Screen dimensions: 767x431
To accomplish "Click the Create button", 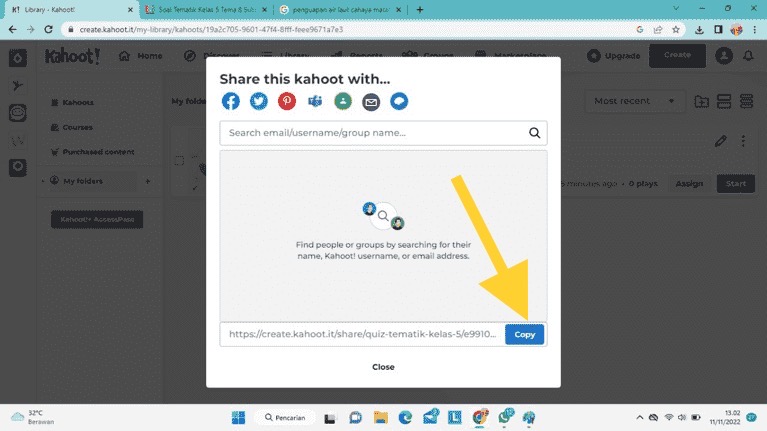I will [x=677, y=55].
